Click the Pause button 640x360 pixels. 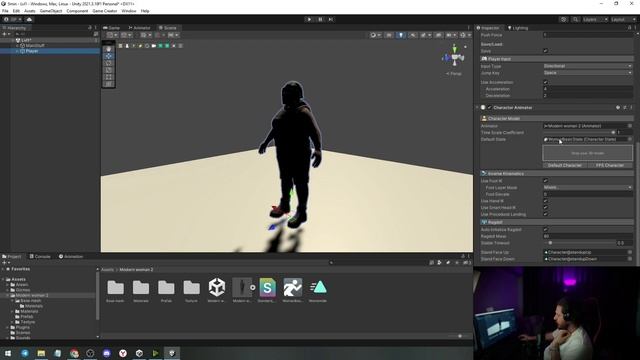[320, 19]
